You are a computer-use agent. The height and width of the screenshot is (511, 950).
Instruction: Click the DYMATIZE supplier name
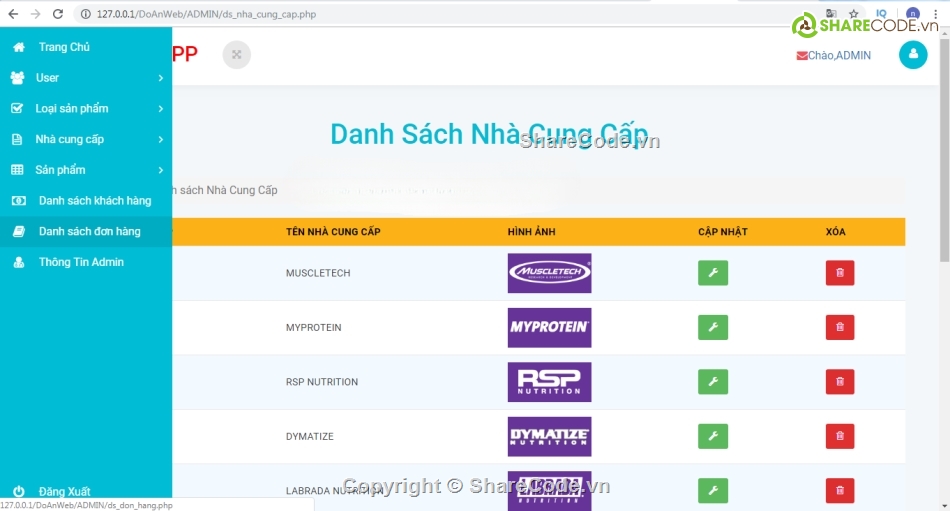310,436
